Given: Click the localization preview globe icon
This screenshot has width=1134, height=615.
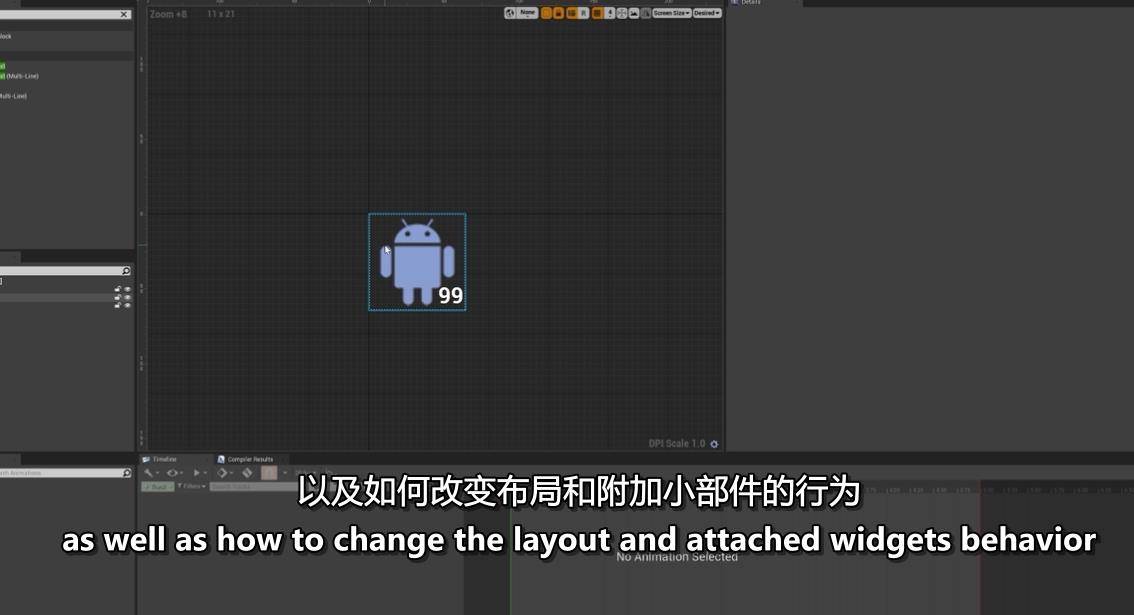Looking at the screenshot, I should click(x=509, y=13).
